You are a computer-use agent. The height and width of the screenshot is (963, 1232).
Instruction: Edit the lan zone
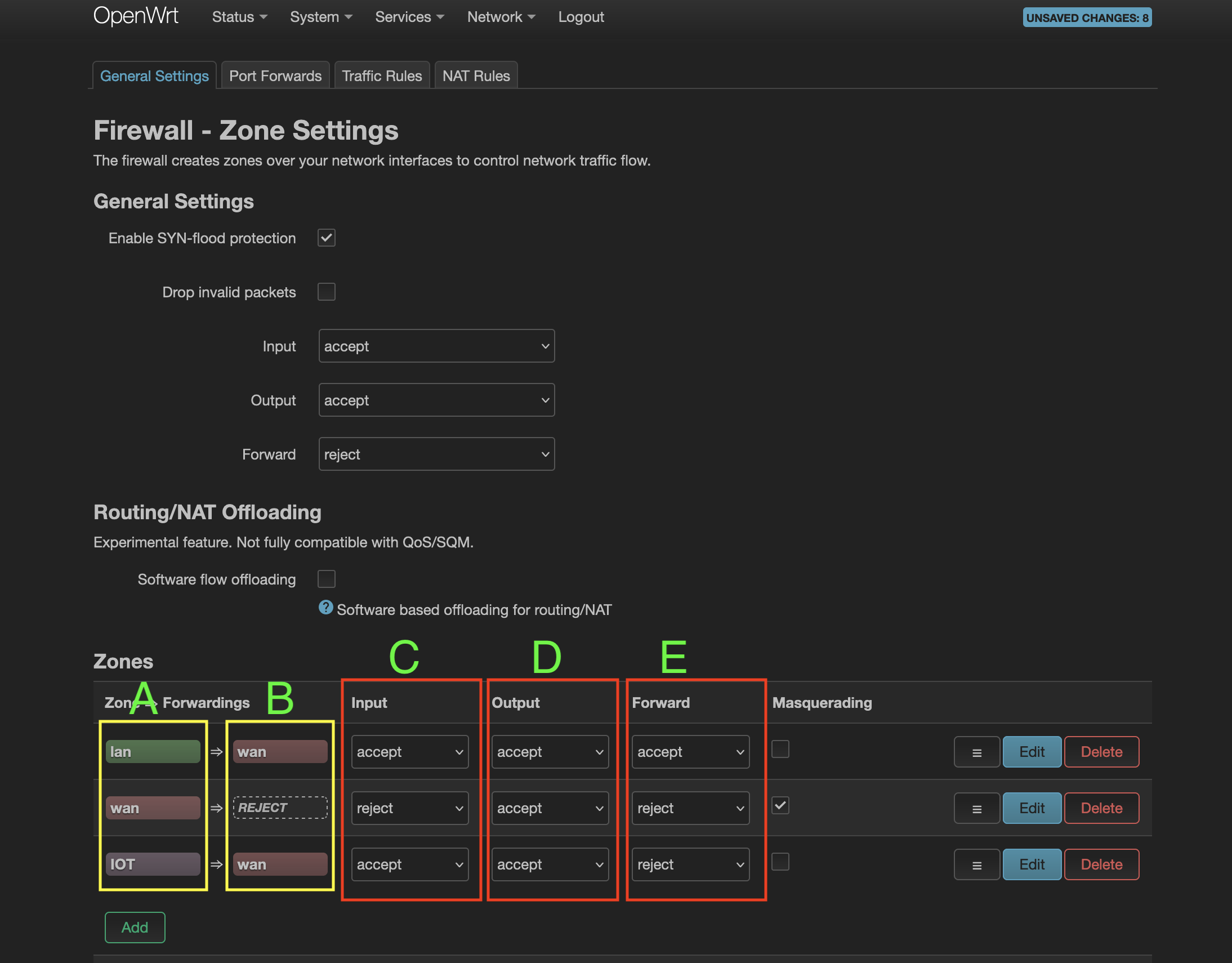point(1031,752)
